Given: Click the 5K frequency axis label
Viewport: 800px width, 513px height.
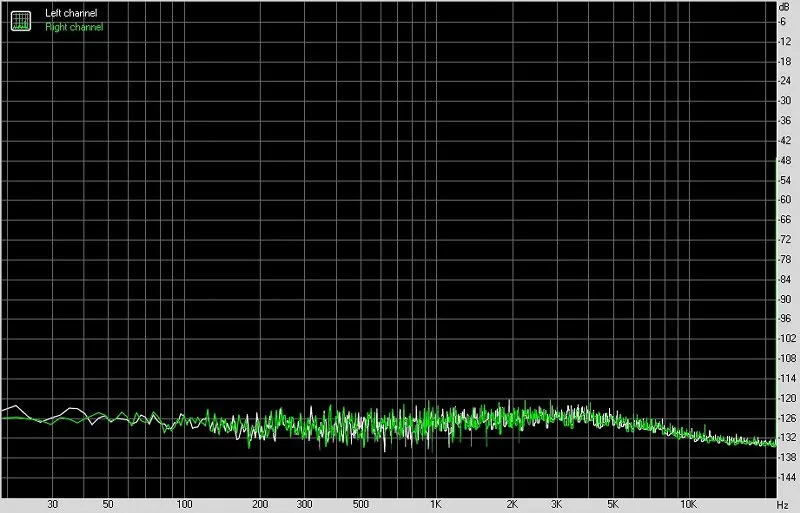Looking at the screenshot, I should 613,504.
